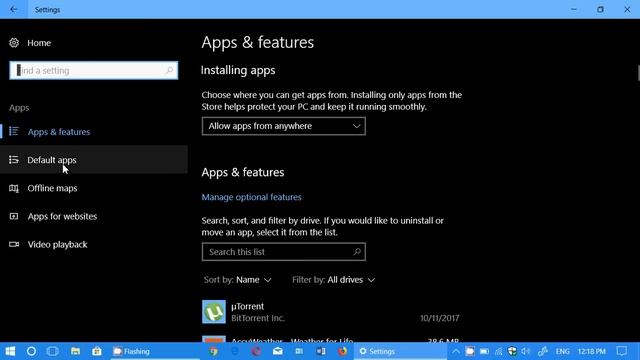The height and width of the screenshot is (360, 640).
Task: Select Apps & features sidebar label
Action: click(59, 131)
